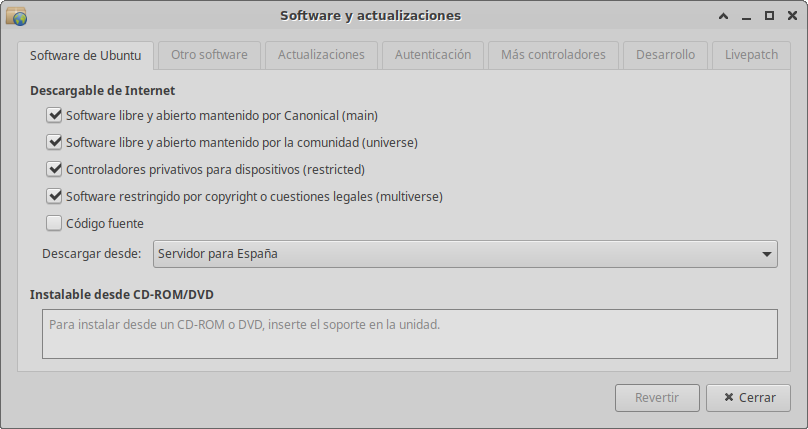
Task: Select the Más controladores tab
Action: (x=553, y=55)
